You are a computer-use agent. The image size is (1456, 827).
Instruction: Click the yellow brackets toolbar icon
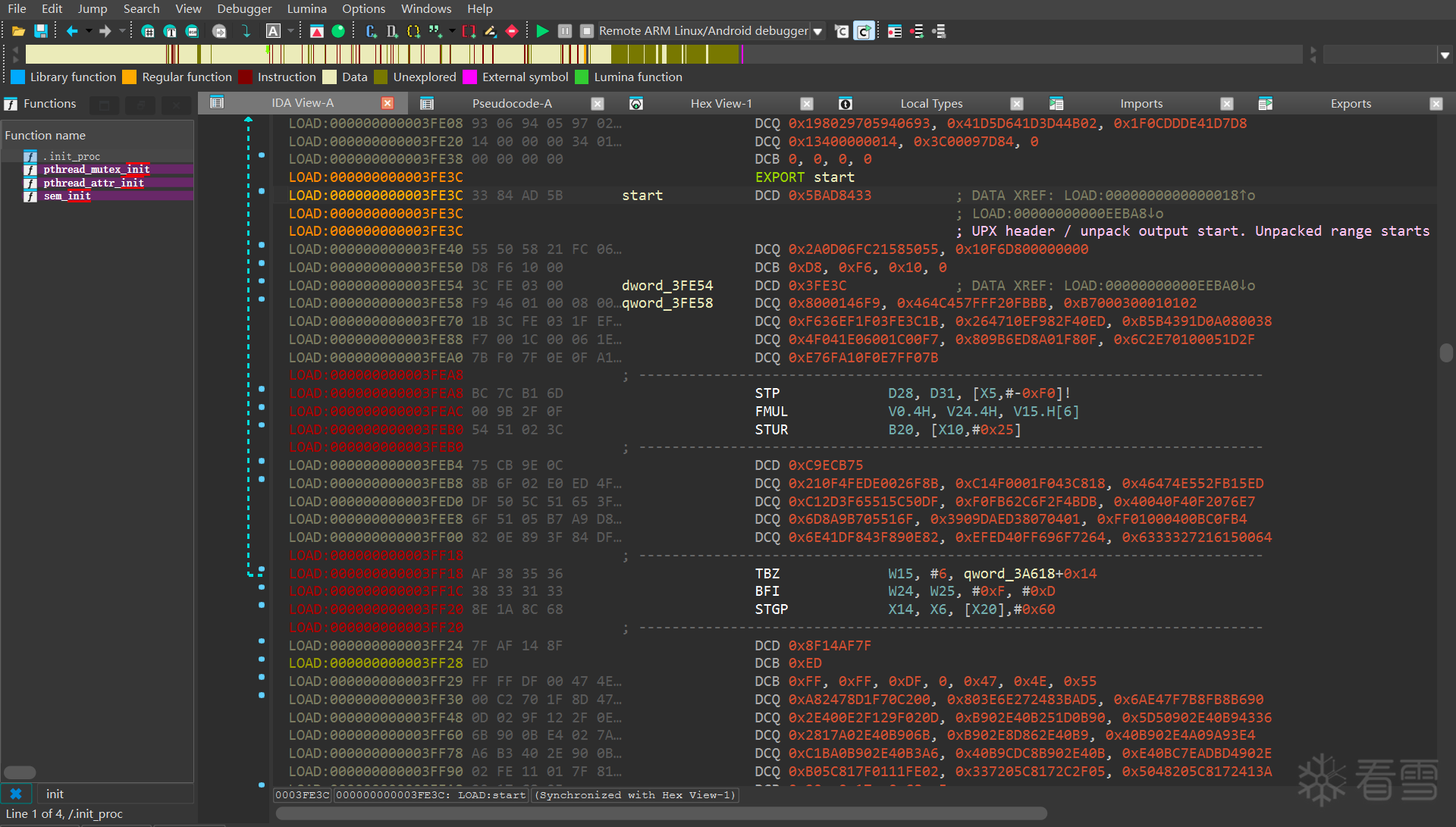click(x=413, y=31)
